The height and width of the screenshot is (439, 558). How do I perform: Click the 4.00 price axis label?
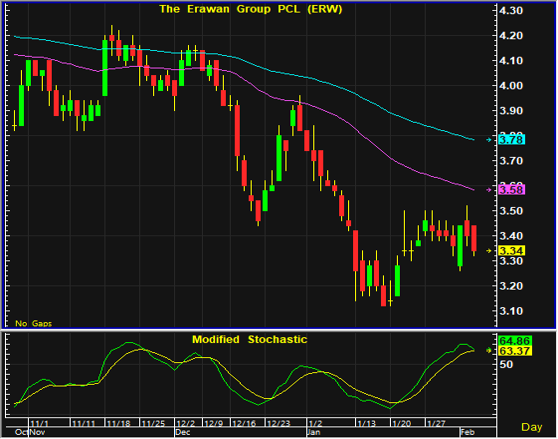tap(511, 86)
